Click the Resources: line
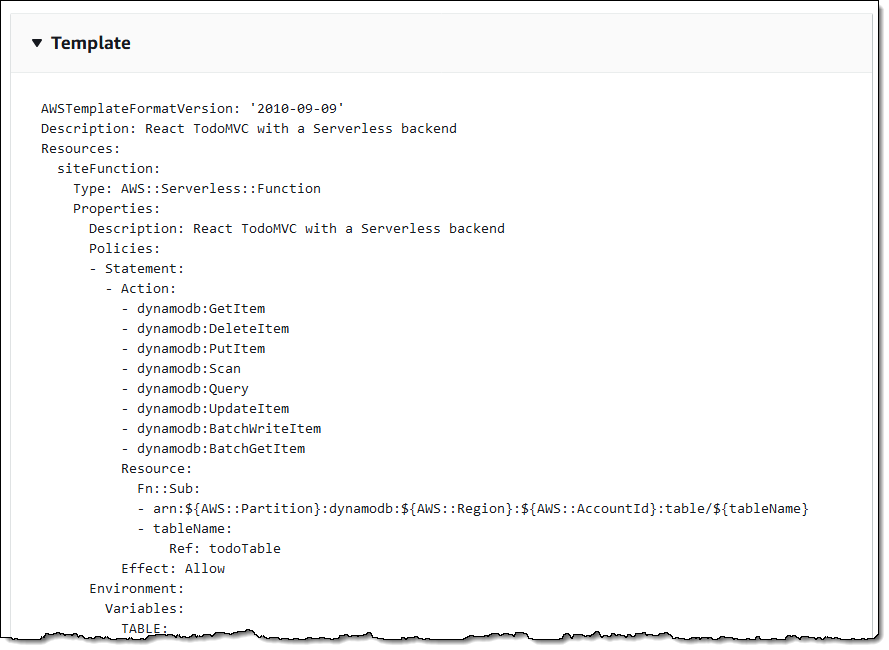889x650 pixels. click(x=80, y=148)
